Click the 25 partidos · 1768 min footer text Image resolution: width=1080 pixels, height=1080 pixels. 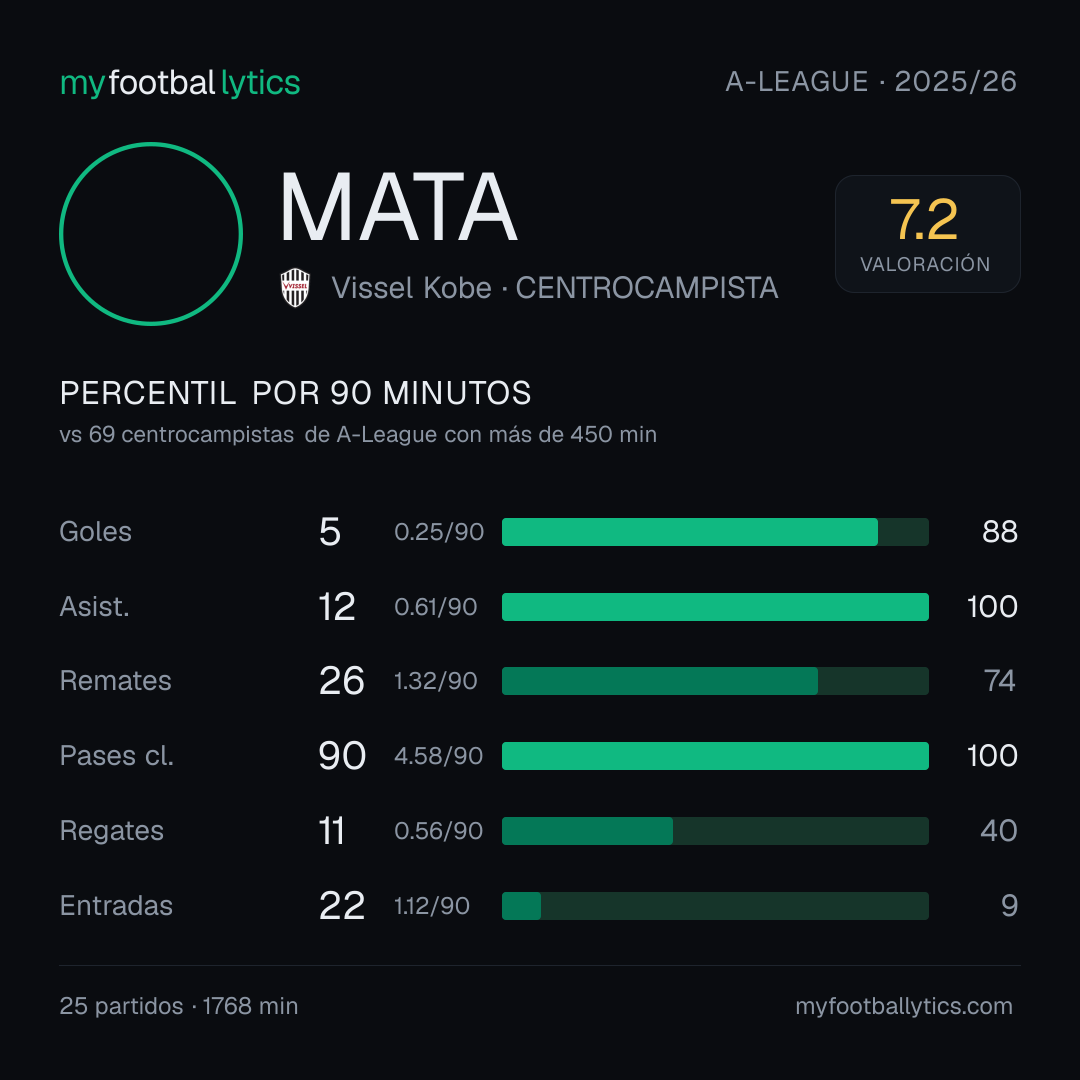click(179, 1006)
